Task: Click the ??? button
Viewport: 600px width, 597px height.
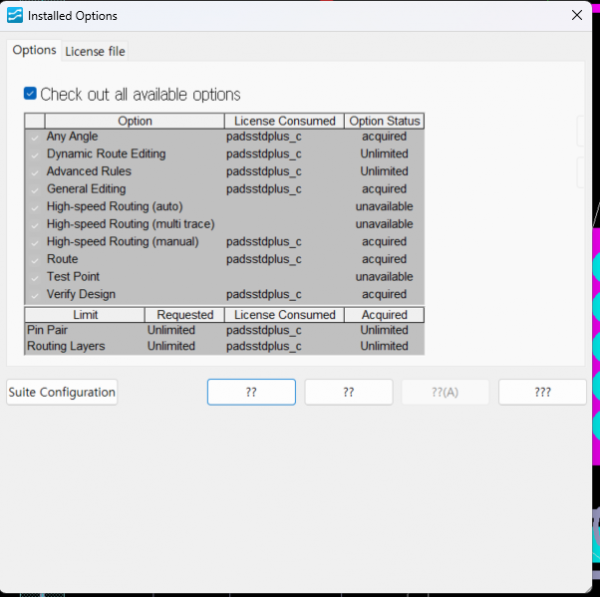Action: [542, 392]
